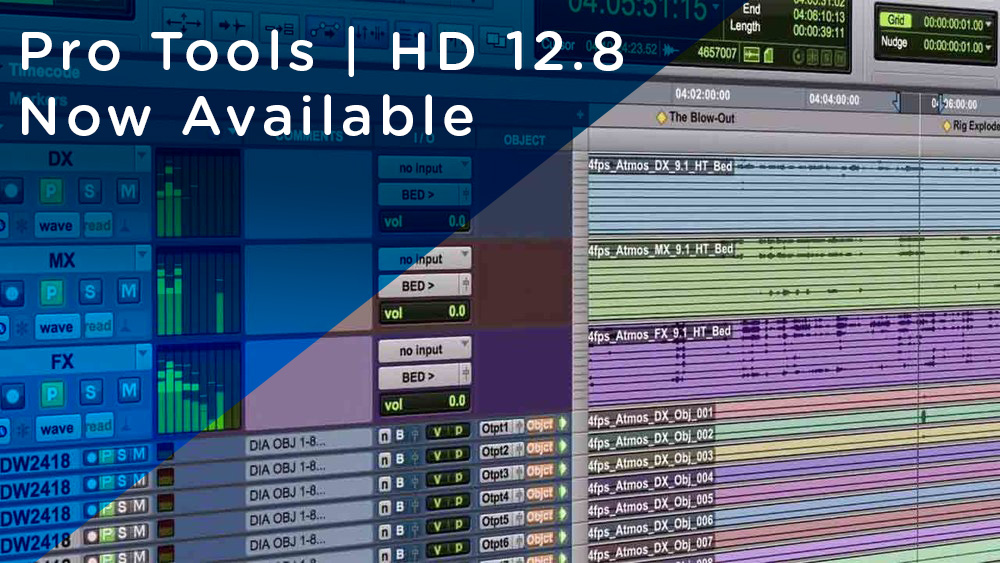Screen dimensions: 1000x563
Task: Open FX track 'read' automation mode selector
Action: tap(99, 425)
